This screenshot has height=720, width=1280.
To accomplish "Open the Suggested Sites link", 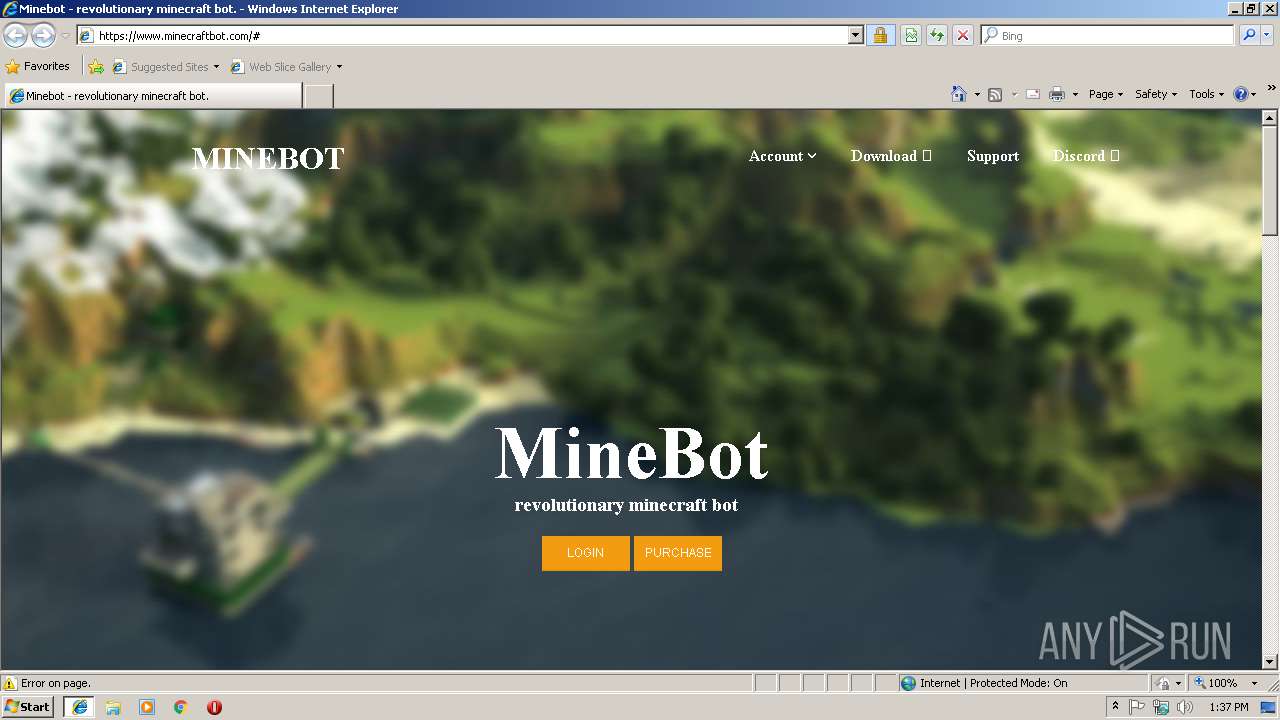I will 165,67.
